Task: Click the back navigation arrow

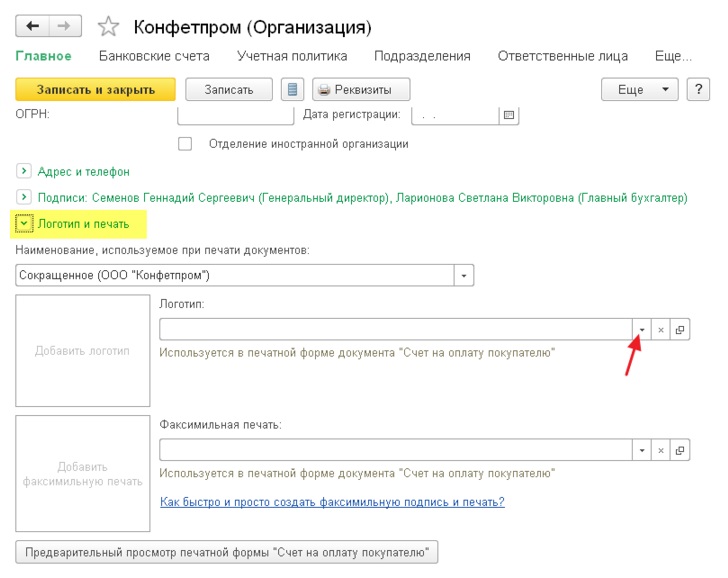Action: click(x=32, y=26)
